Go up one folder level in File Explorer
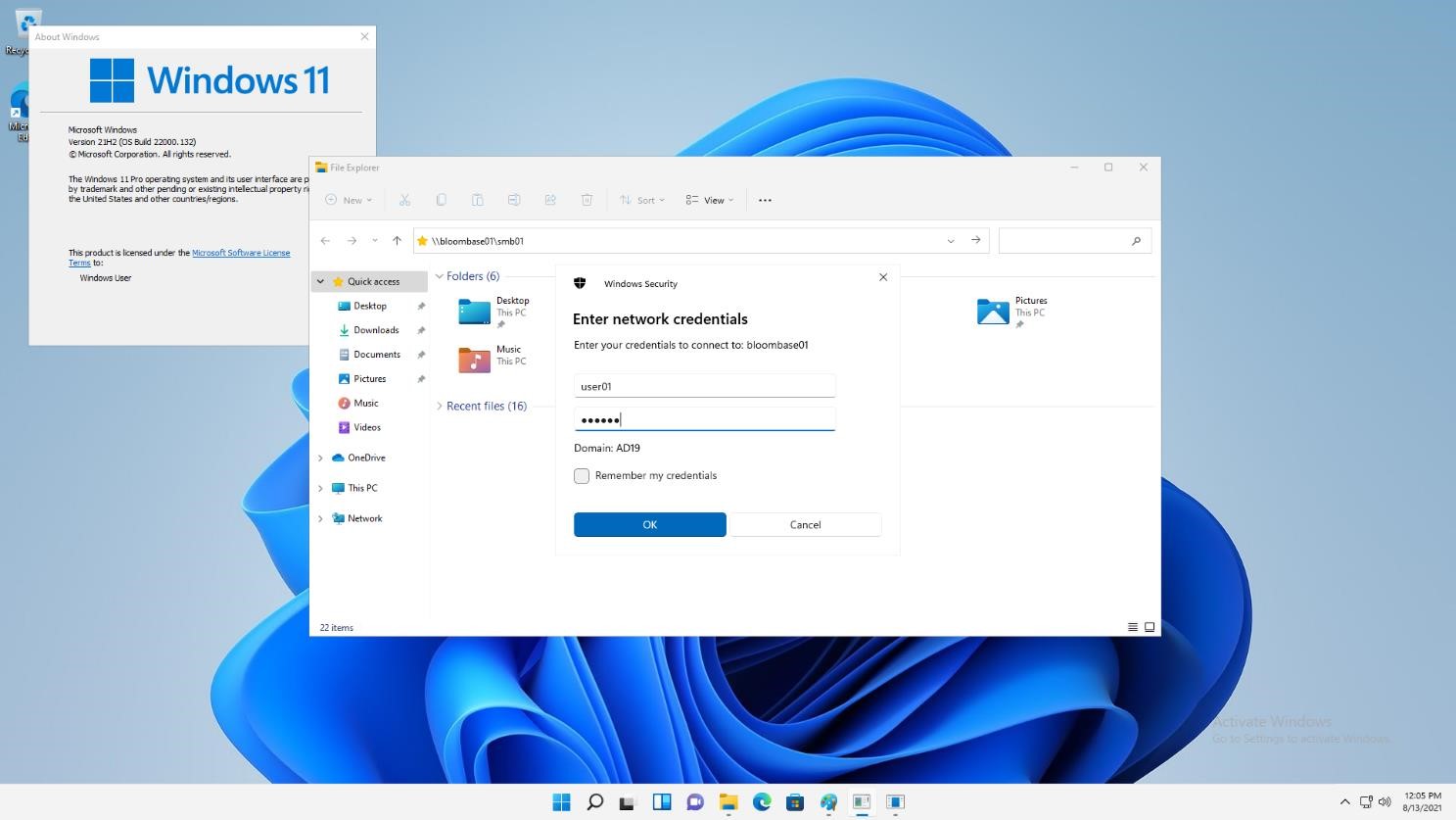The width and height of the screenshot is (1456, 820). tap(397, 241)
